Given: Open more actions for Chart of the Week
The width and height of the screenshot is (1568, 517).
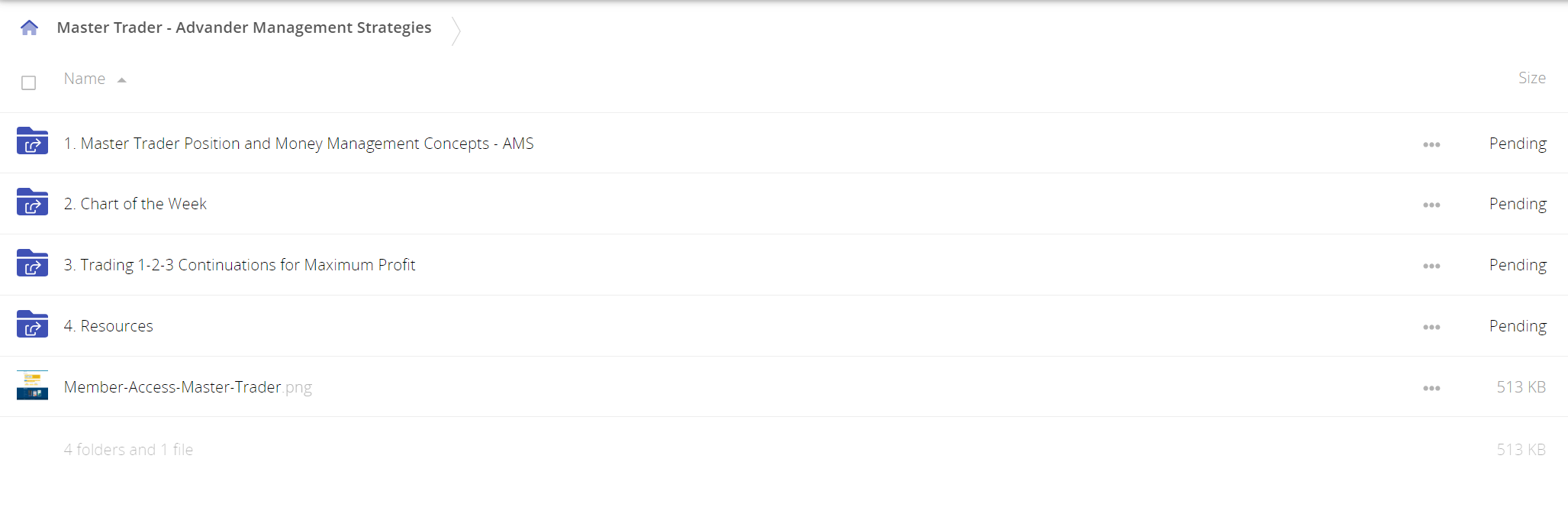Looking at the screenshot, I should click(x=1431, y=205).
